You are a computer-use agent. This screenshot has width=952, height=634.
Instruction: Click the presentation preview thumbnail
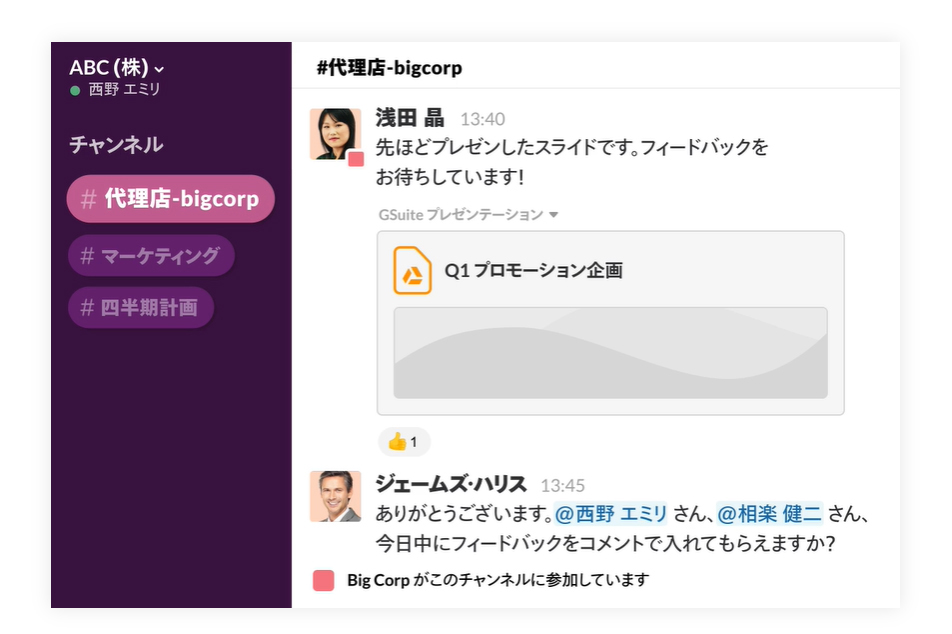[610, 353]
